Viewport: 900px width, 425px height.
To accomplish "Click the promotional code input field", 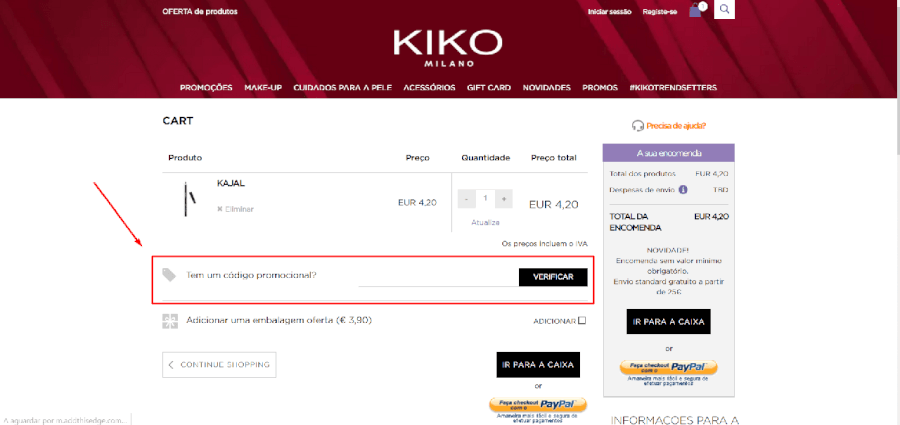I will (x=439, y=277).
